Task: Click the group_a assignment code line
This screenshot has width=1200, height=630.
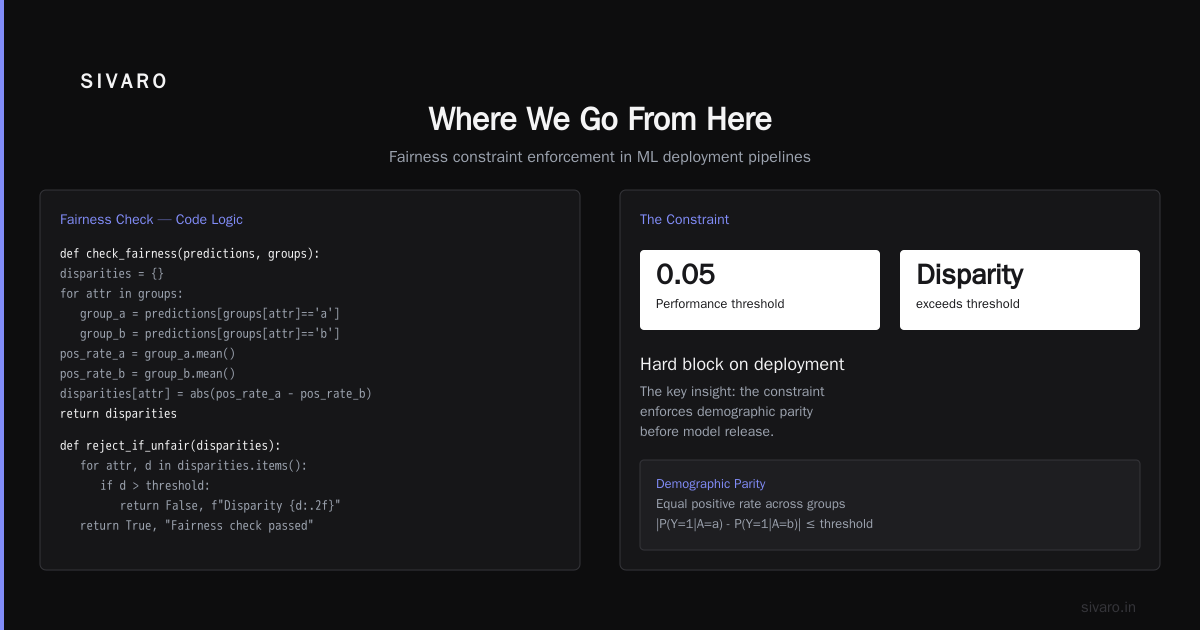Action: point(210,314)
